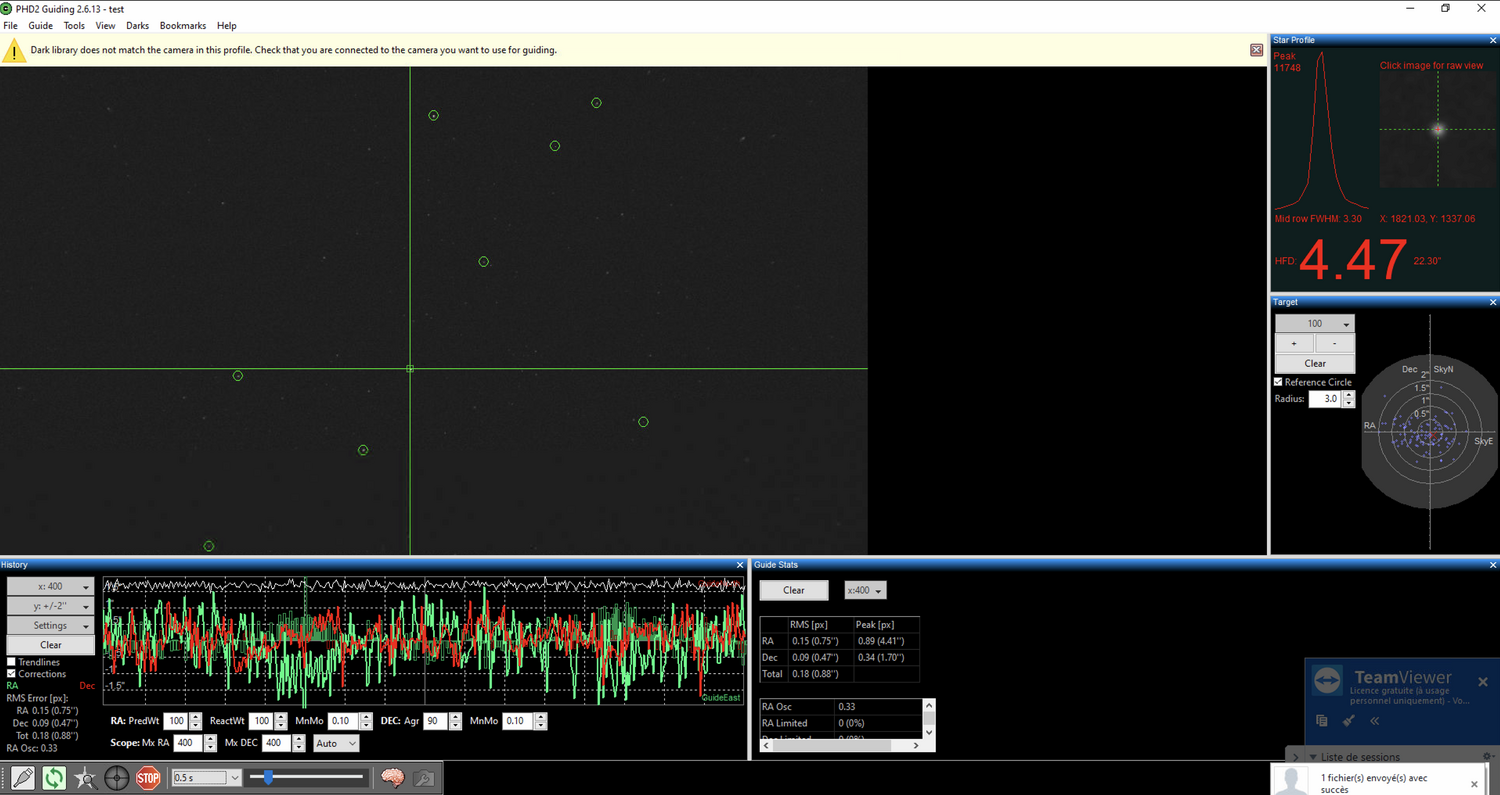1500x795 pixels.
Task: Click the Target plus zoom button
Action: coord(1294,343)
